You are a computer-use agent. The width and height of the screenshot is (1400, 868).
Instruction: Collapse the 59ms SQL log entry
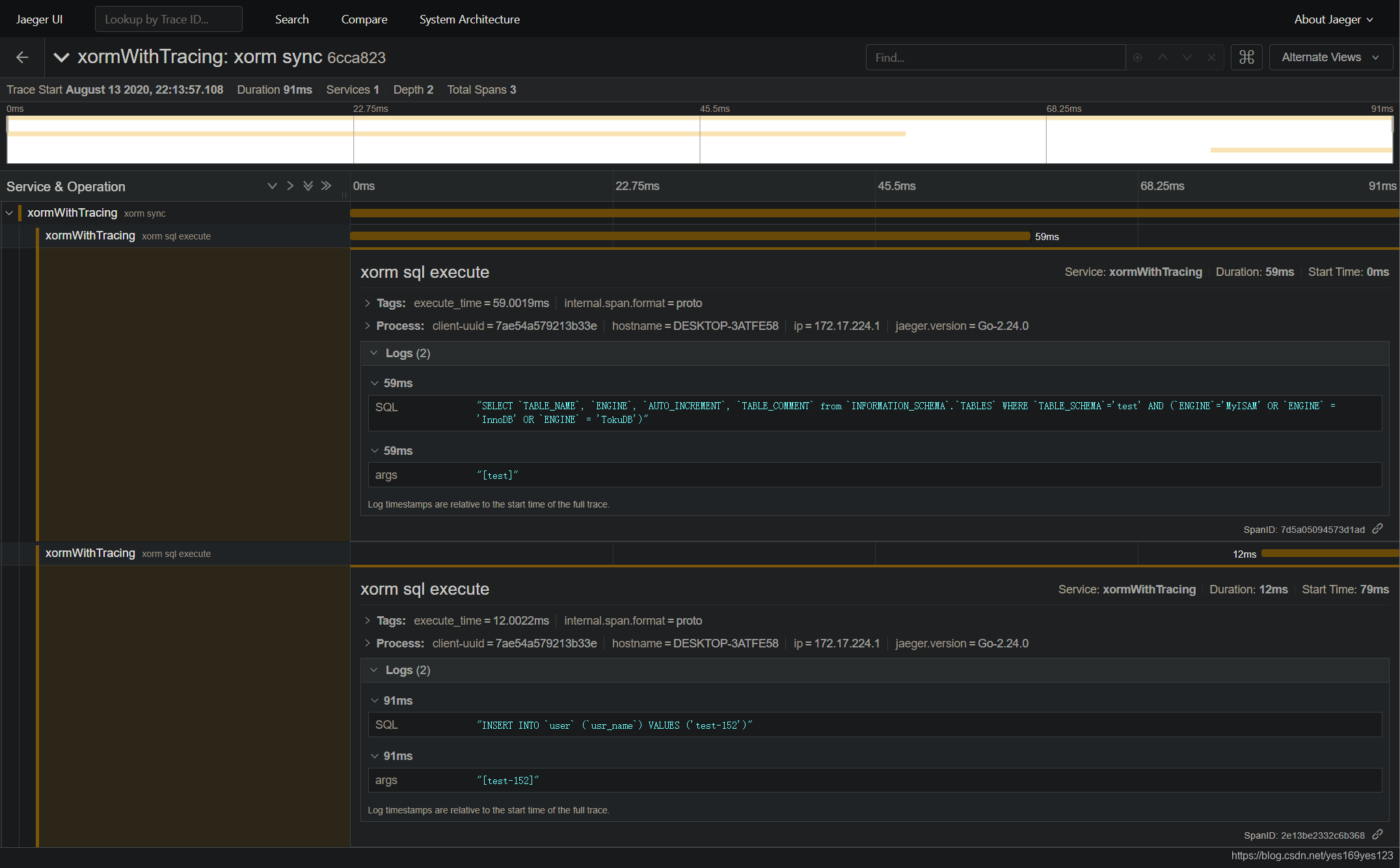pos(374,383)
